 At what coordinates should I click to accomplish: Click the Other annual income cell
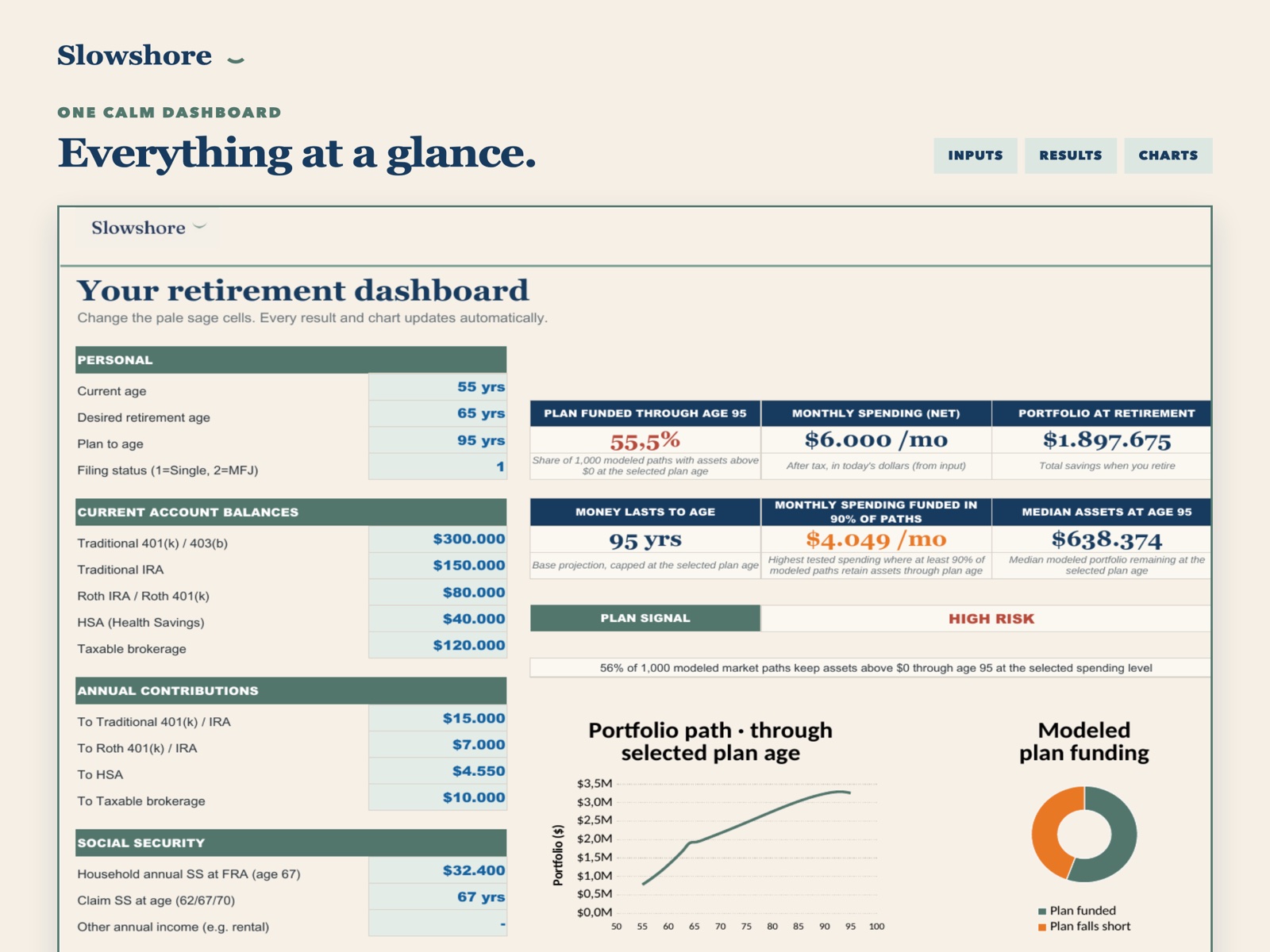[437, 923]
